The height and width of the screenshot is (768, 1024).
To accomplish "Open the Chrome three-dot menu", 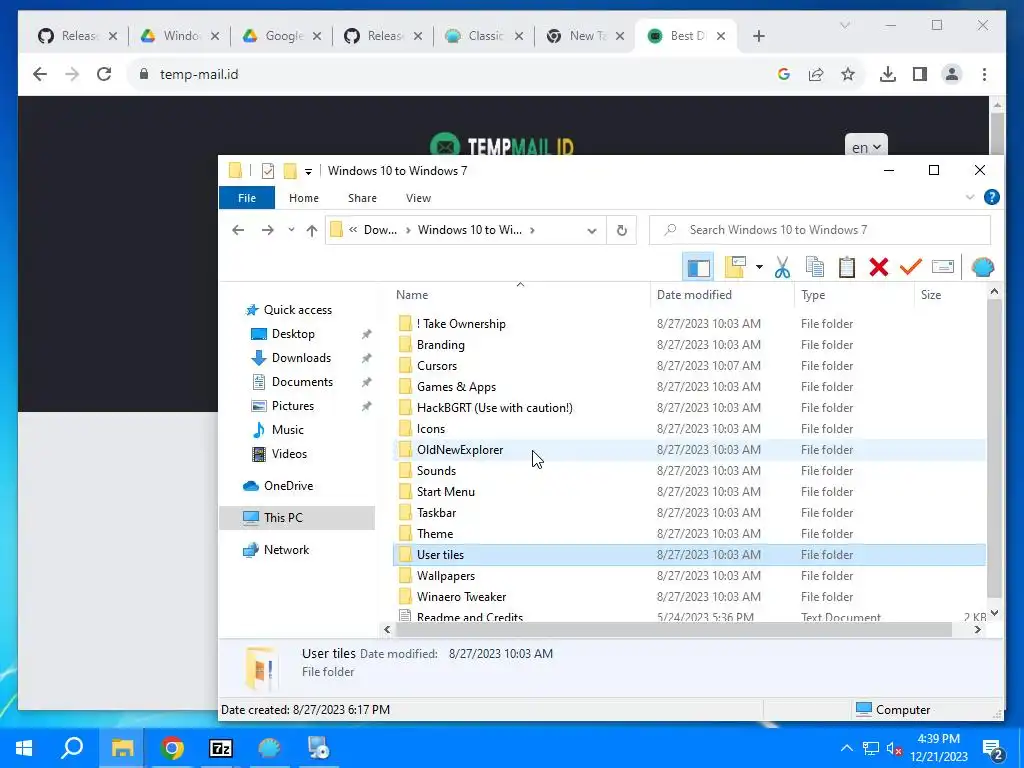I will 984,74.
